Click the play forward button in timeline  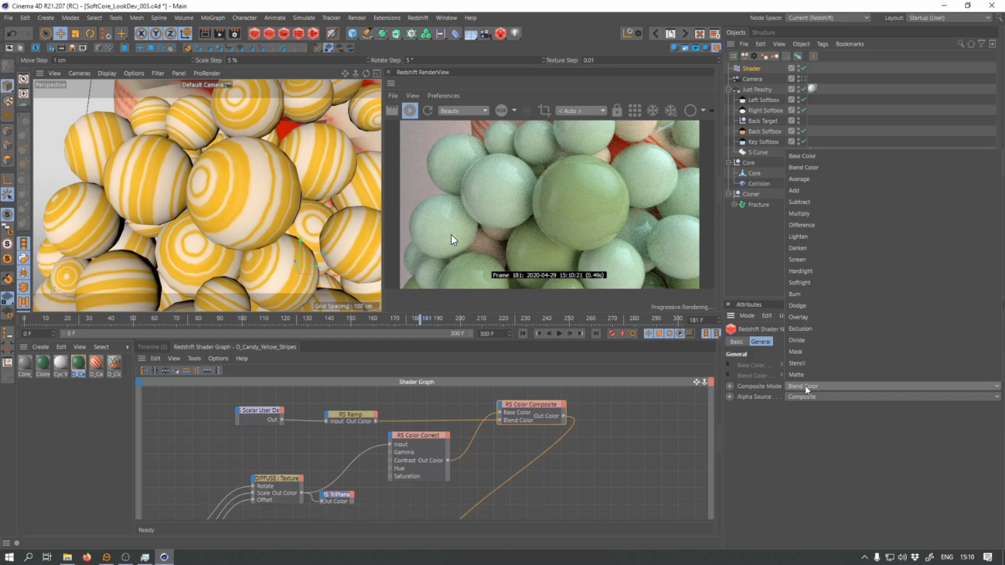559,334
